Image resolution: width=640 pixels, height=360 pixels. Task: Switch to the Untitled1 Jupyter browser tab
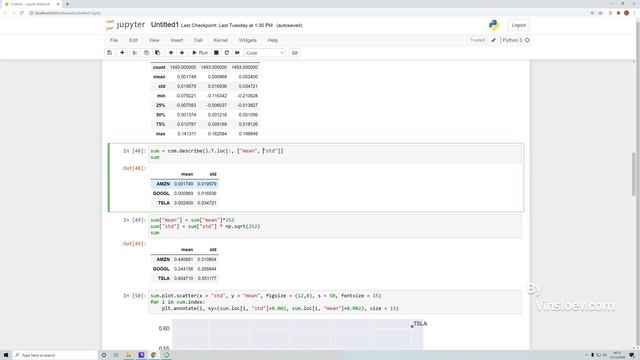point(31,4)
